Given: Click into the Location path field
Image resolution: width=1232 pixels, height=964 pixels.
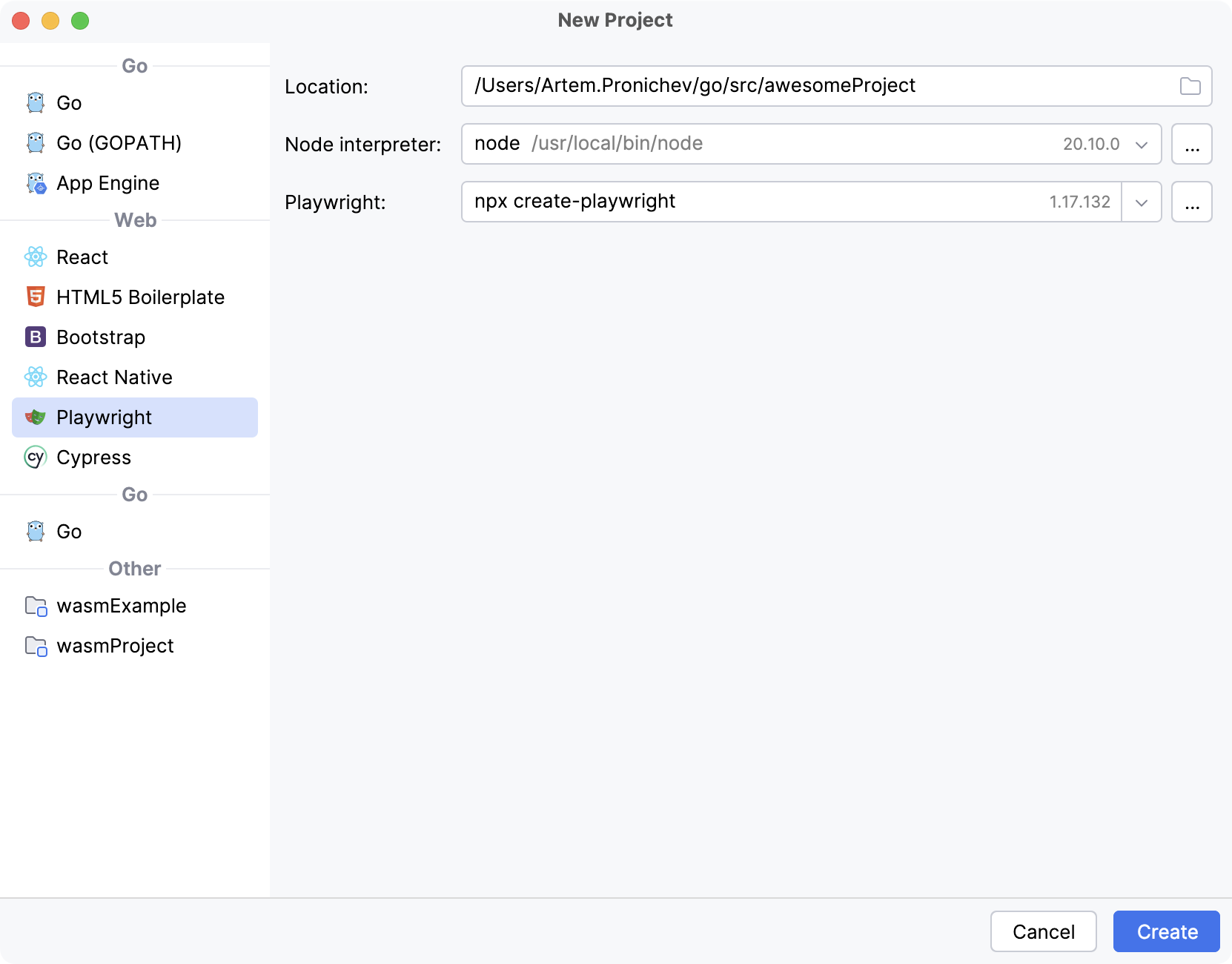Looking at the screenshot, I should [x=815, y=87].
